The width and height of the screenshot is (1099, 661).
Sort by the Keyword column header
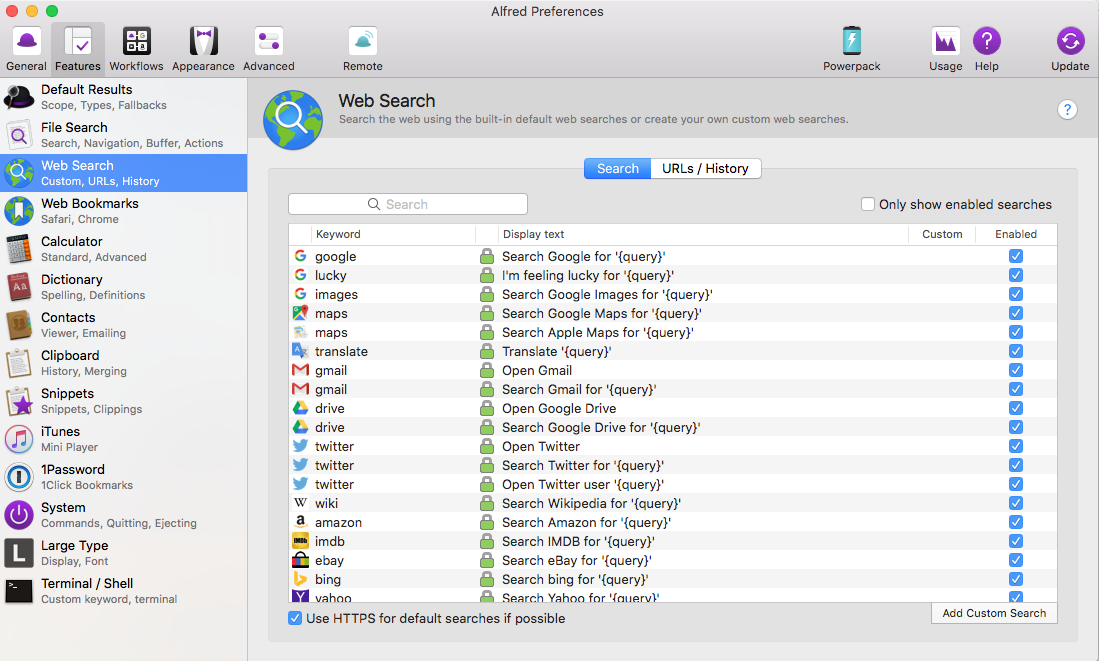click(x=392, y=234)
